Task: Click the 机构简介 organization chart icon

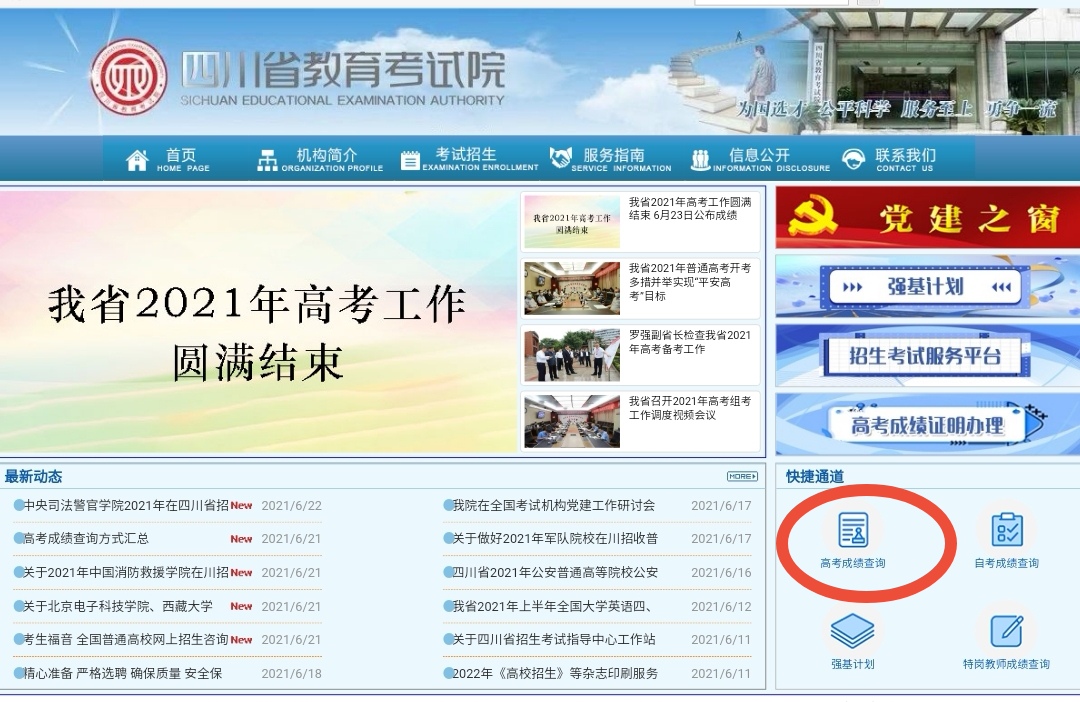Action: tap(266, 157)
